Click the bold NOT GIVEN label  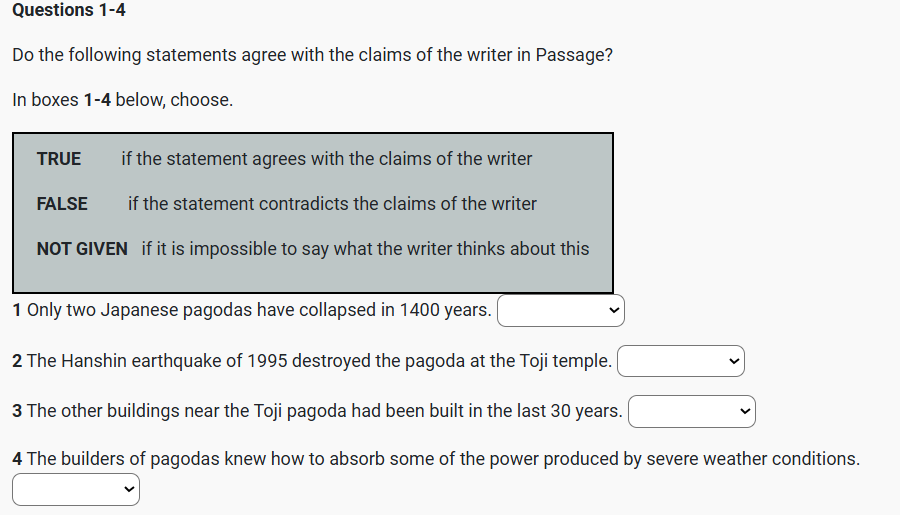click(x=82, y=249)
